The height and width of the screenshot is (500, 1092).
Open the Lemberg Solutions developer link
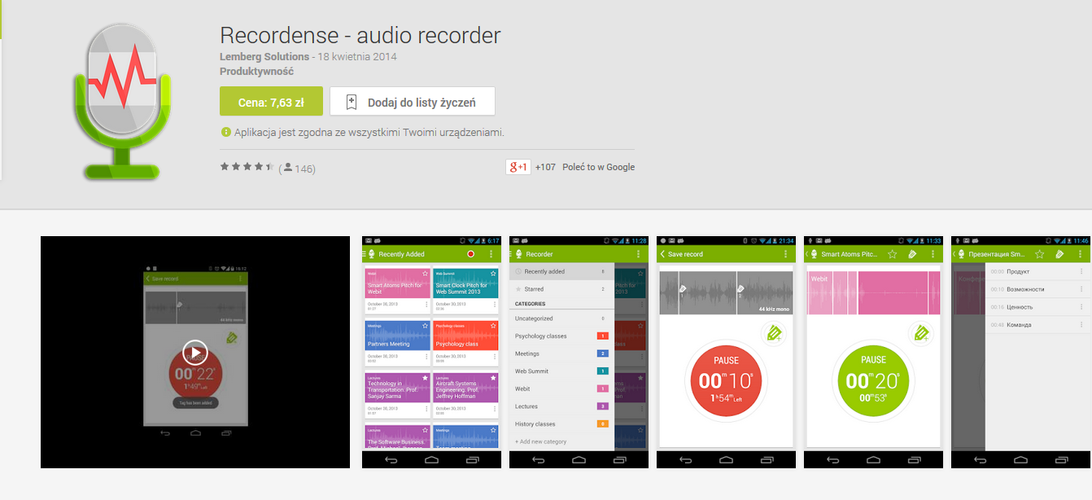tap(265, 56)
